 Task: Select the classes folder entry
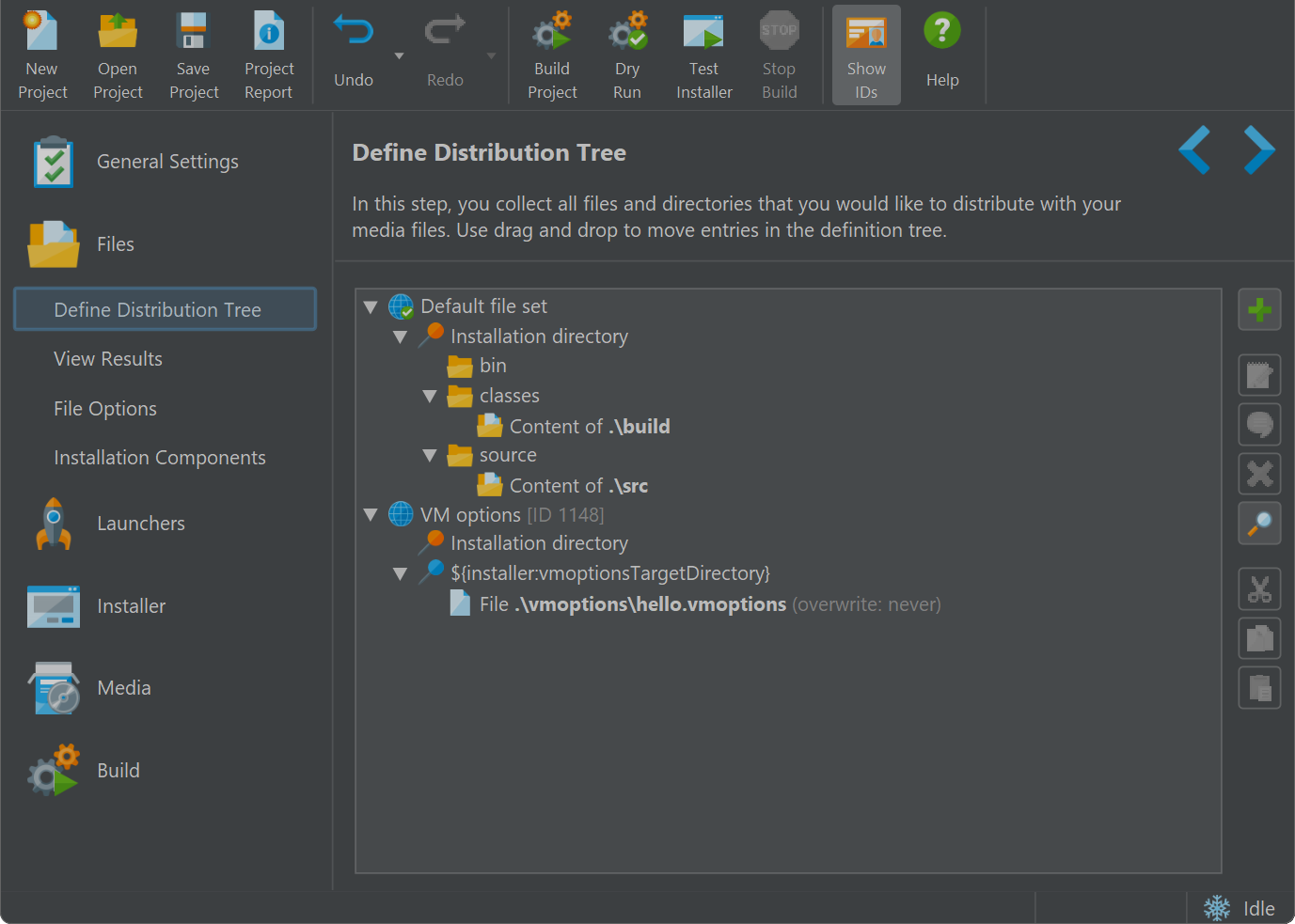[494, 396]
